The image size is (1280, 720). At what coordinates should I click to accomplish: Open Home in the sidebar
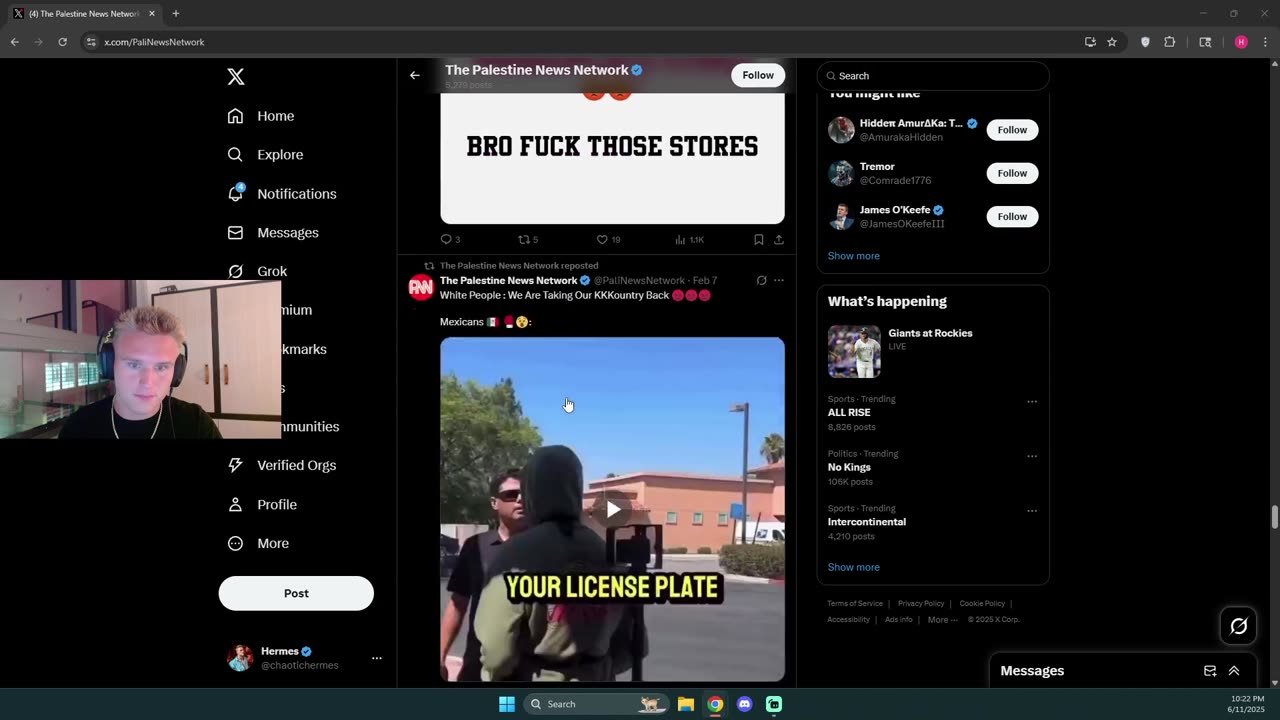pyautogui.click(x=261, y=116)
